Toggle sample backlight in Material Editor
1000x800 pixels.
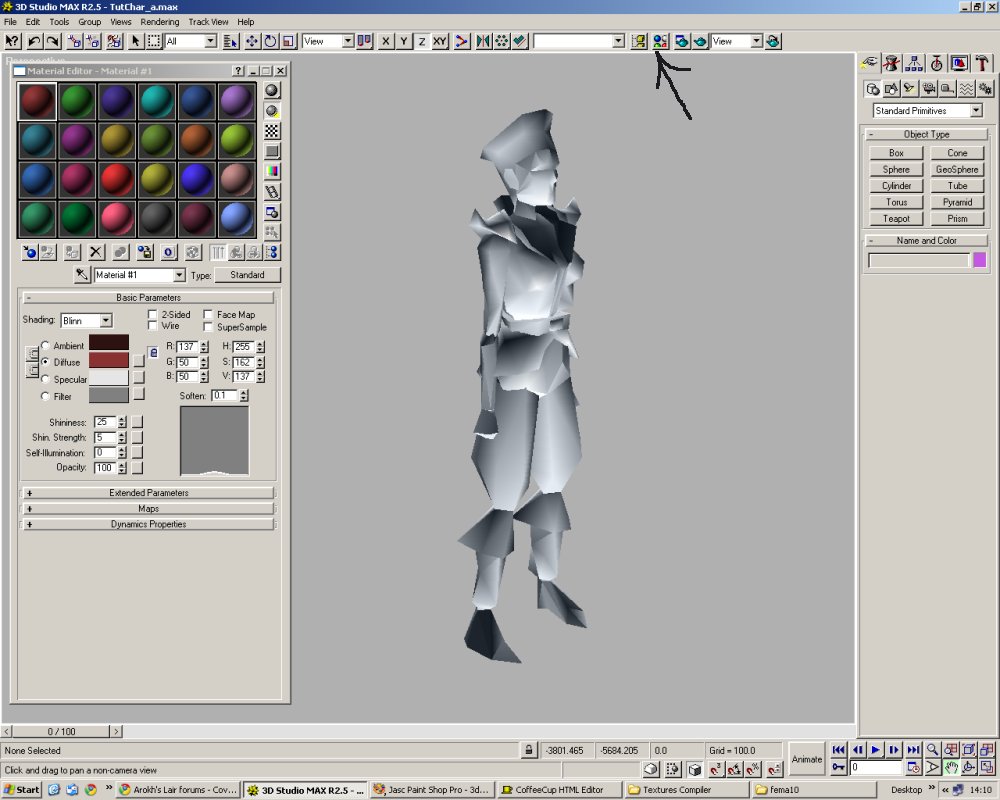pyautogui.click(x=272, y=111)
